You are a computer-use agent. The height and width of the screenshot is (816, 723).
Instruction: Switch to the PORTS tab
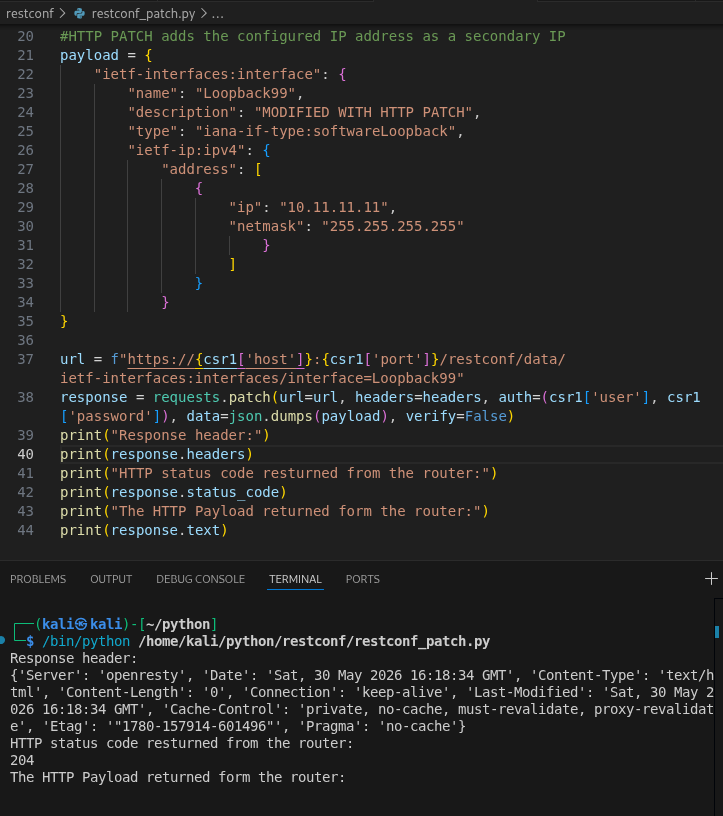click(362, 579)
